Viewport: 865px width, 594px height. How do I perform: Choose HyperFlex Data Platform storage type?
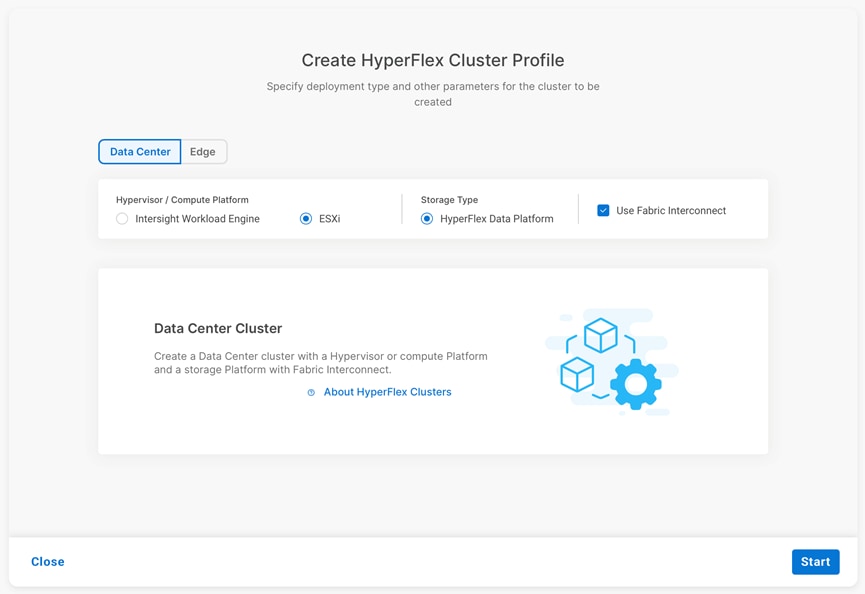point(426,219)
